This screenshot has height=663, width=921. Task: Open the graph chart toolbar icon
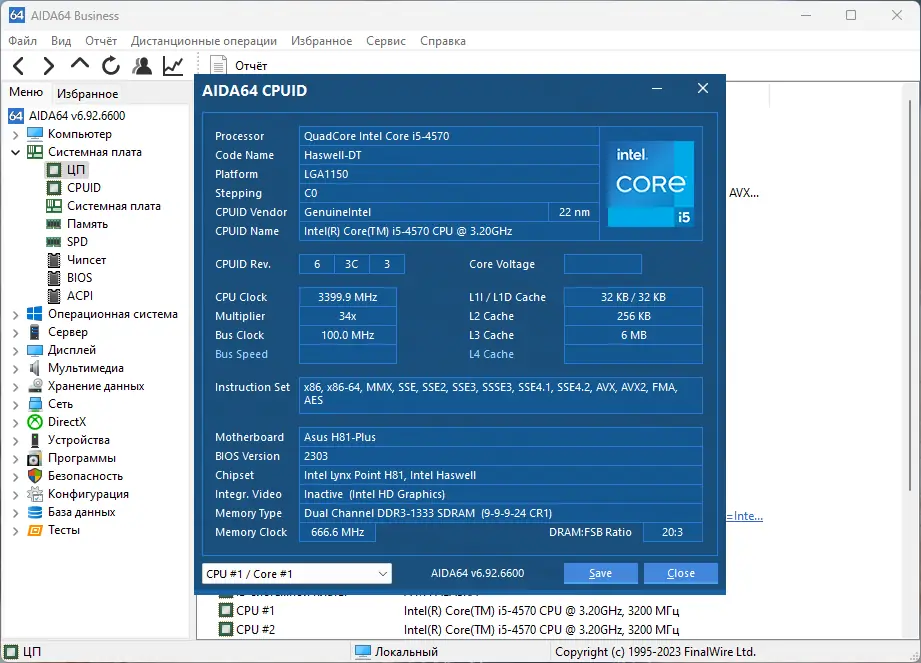click(x=173, y=66)
